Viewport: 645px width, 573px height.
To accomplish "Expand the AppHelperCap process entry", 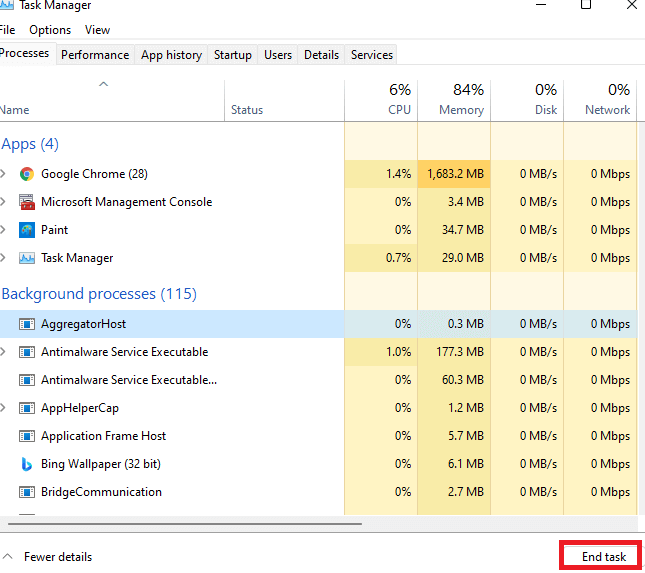I will 4,408.
